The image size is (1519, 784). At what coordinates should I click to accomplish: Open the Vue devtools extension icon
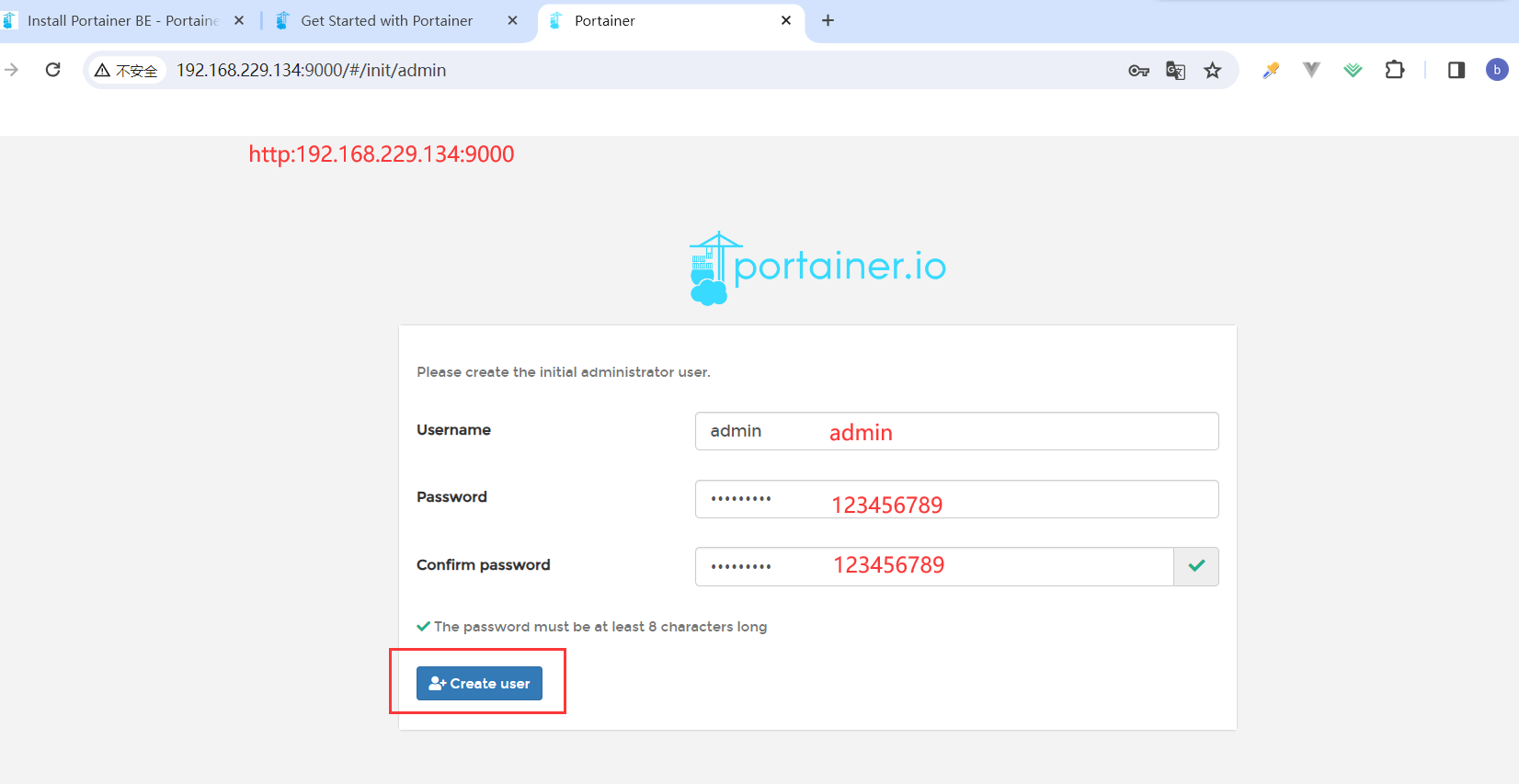coord(1311,70)
